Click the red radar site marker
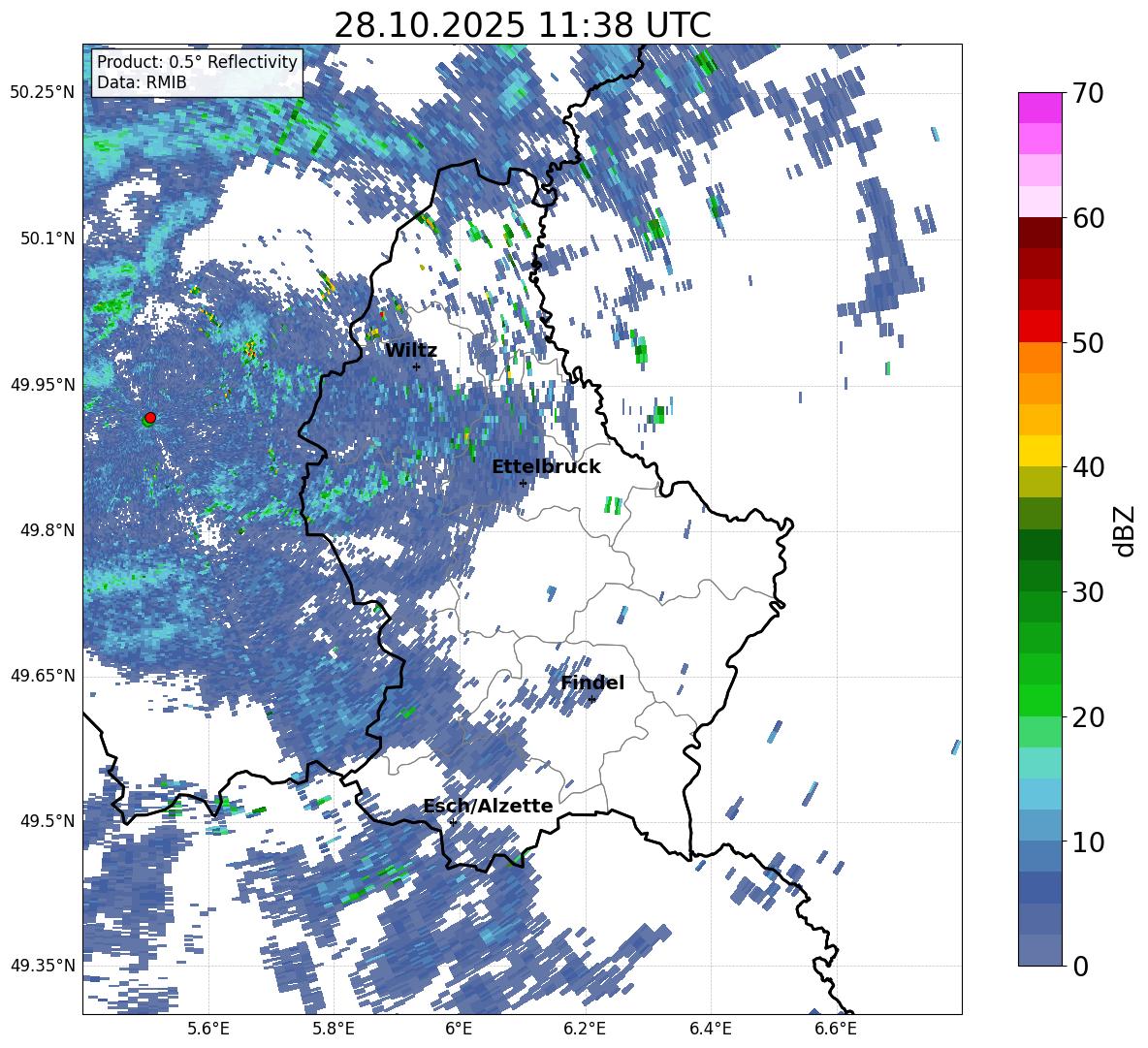Screen dimensions: 1148x1048 tap(150, 417)
